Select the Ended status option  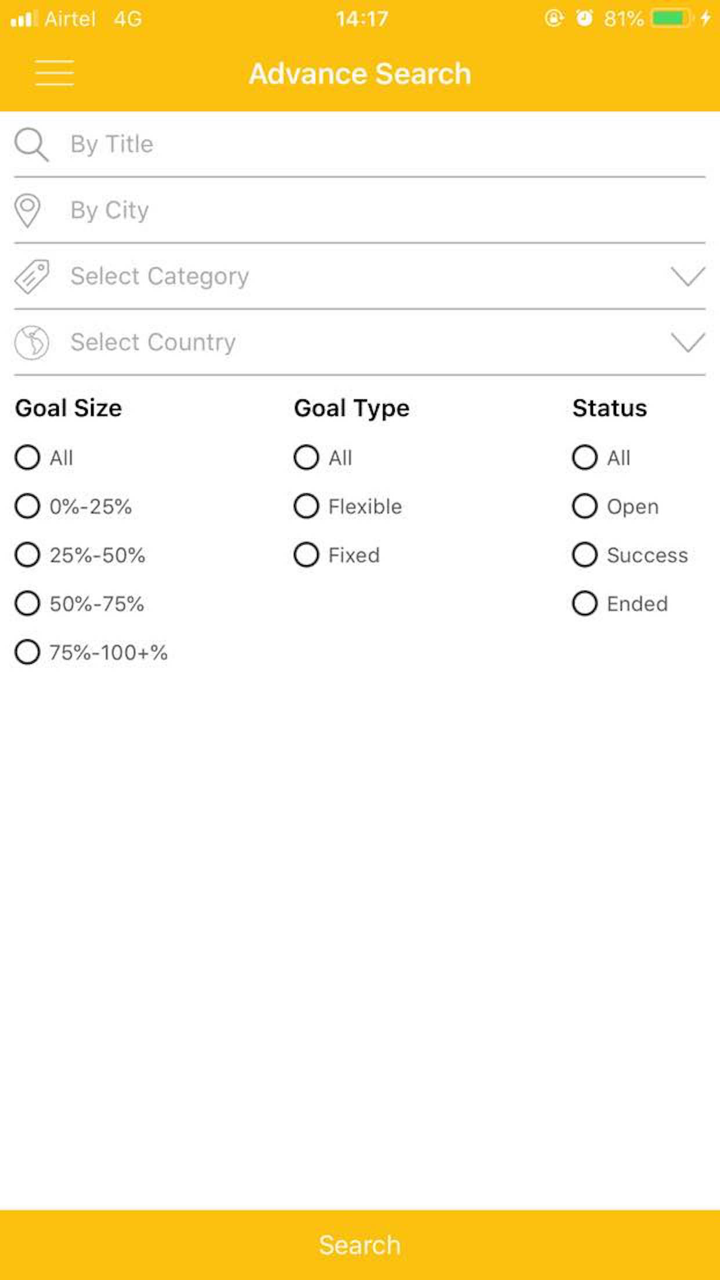pyautogui.click(x=584, y=603)
